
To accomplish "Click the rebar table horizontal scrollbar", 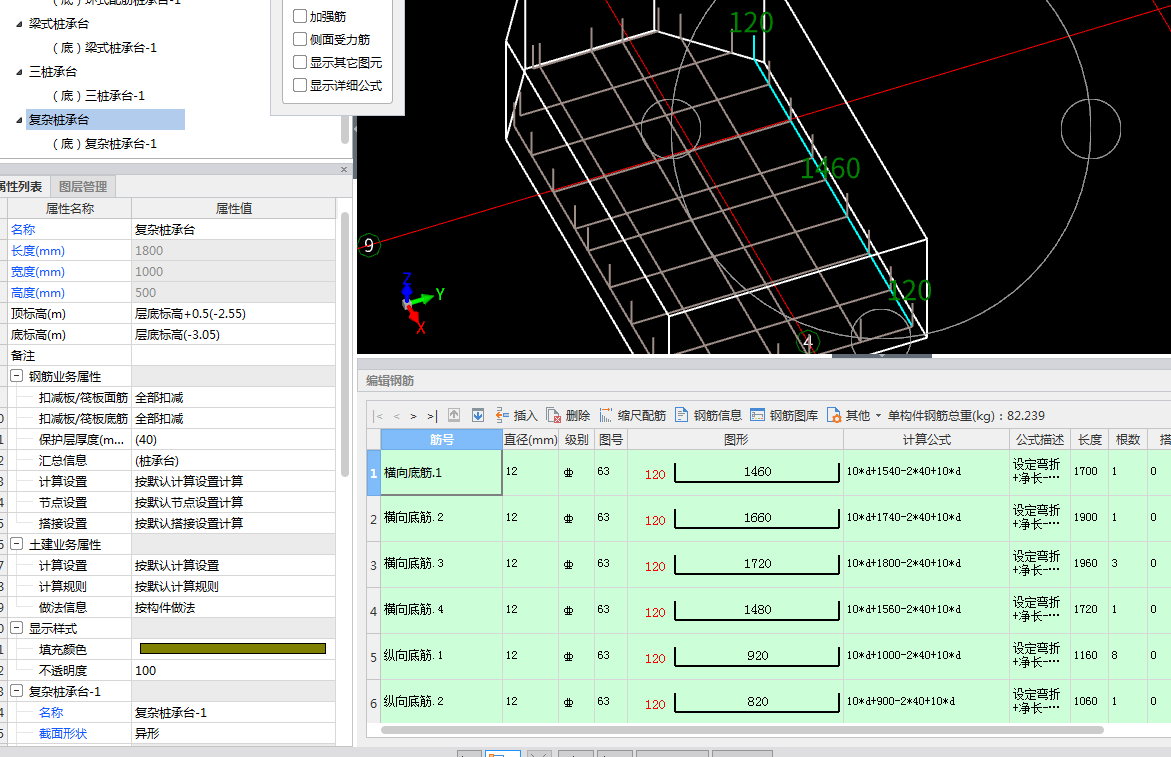I will click(x=742, y=730).
